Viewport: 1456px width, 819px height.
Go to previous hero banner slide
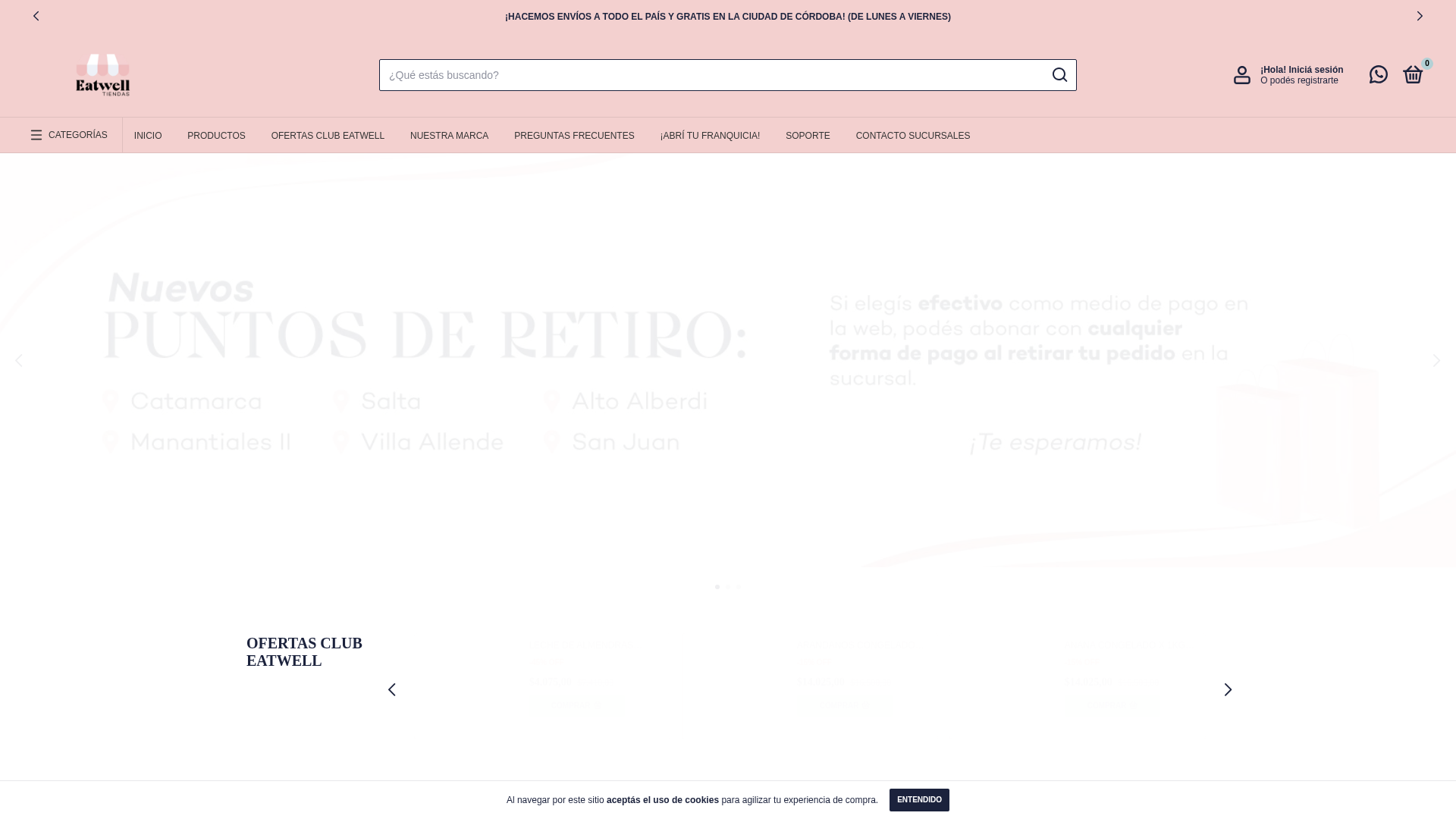[19, 360]
